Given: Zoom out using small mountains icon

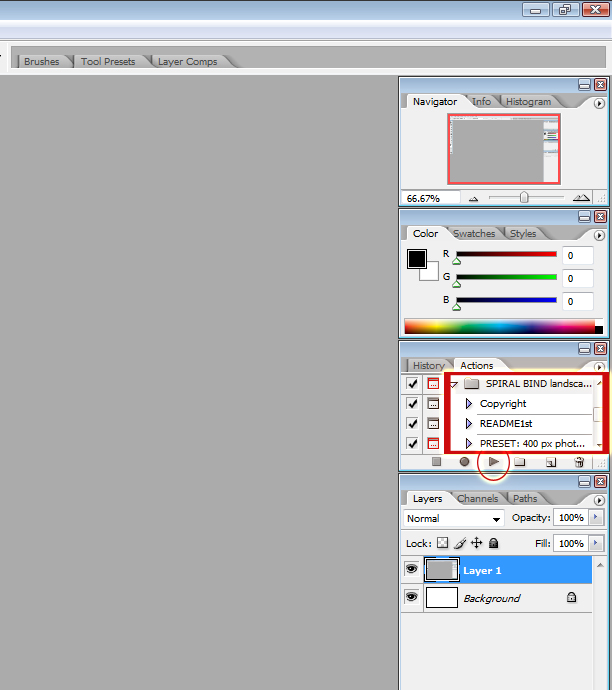Looking at the screenshot, I should point(473,199).
